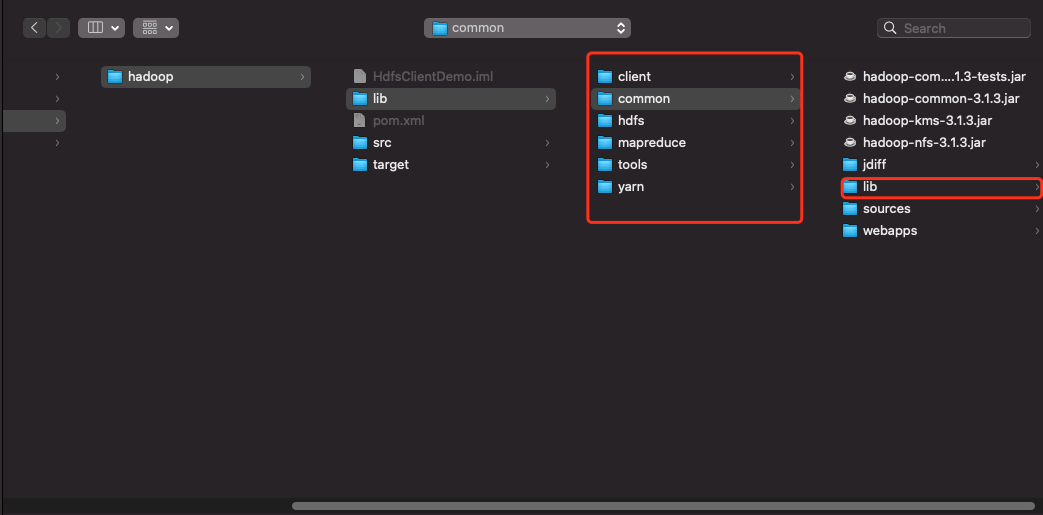Click the yarn folder icon
Screen dimensions: 1043x515
pyautogui.click(x=605, y=186)
